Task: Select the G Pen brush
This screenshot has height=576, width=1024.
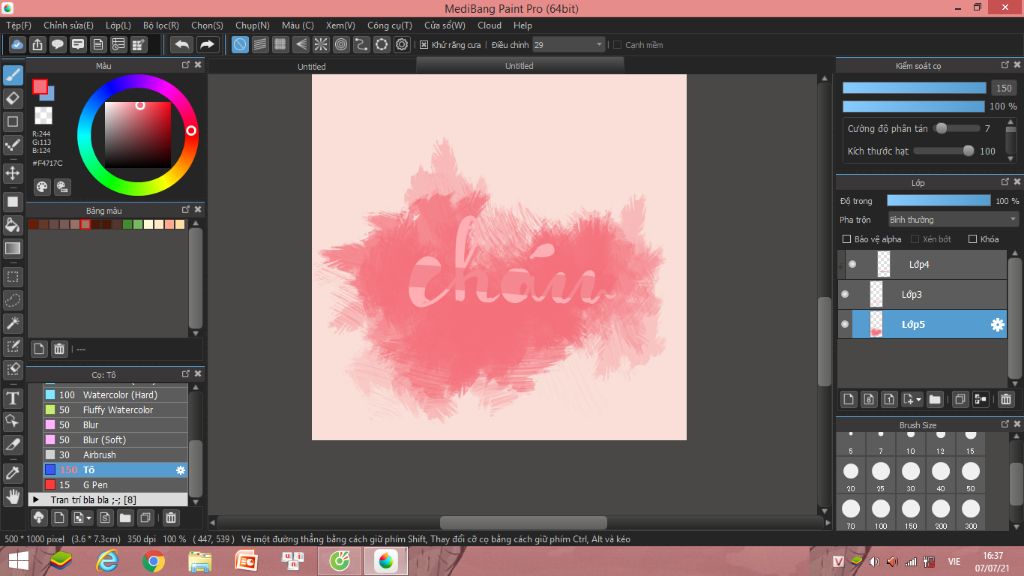Action: (116, 485)
